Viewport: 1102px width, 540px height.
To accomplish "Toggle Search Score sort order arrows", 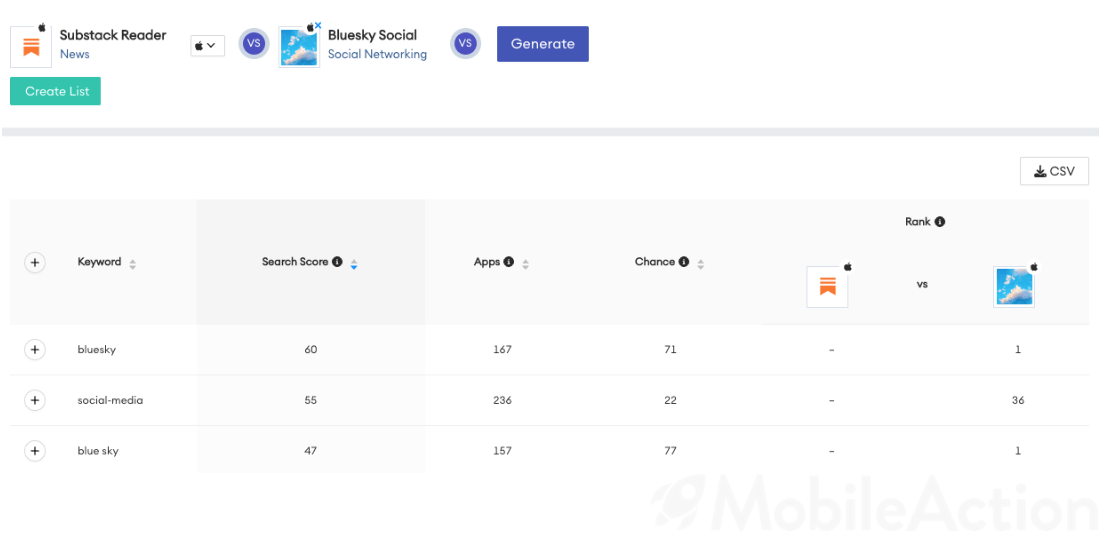I will [x=354, y=264].
